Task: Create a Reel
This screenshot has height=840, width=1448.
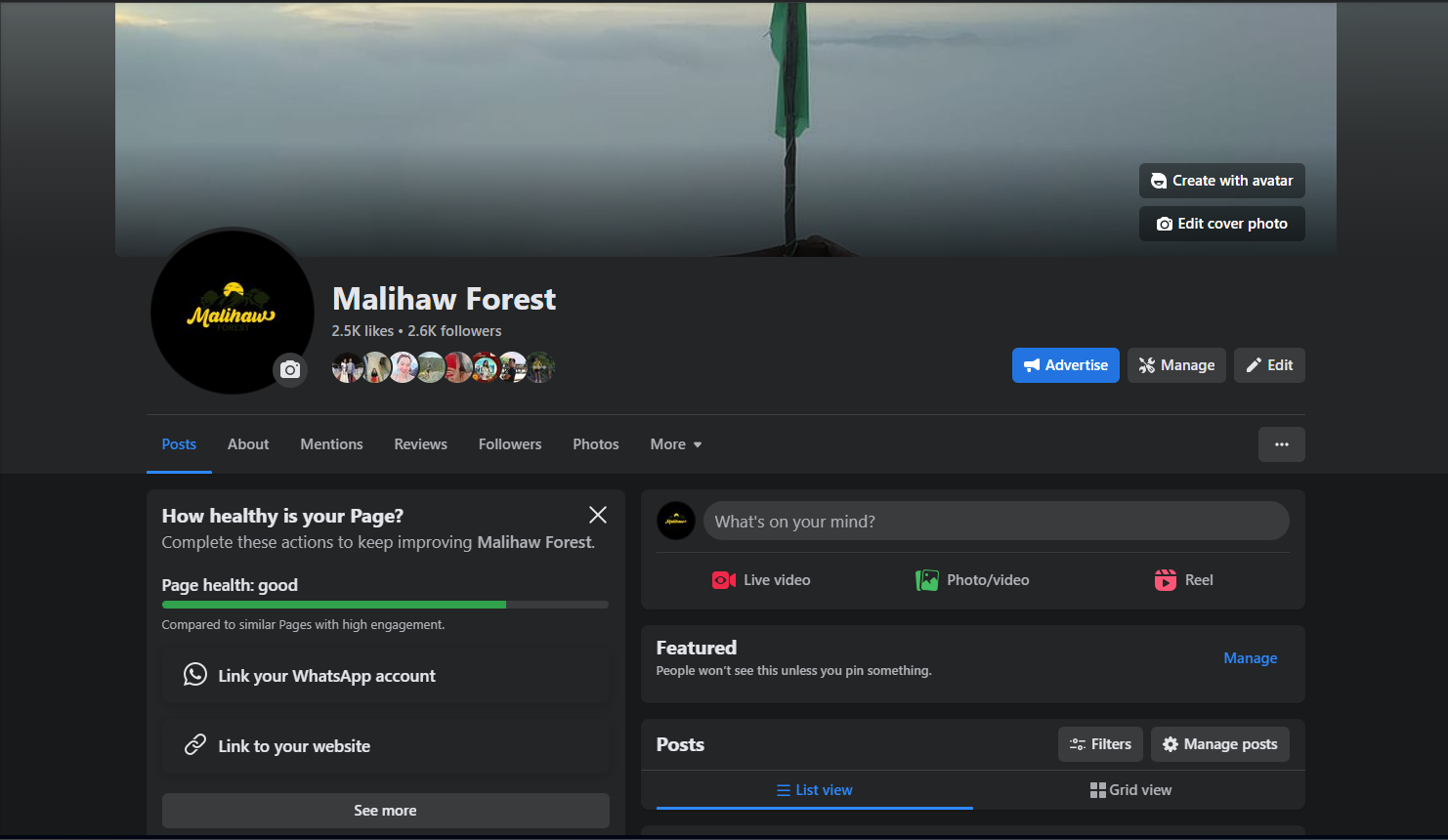Action: 1183,580
